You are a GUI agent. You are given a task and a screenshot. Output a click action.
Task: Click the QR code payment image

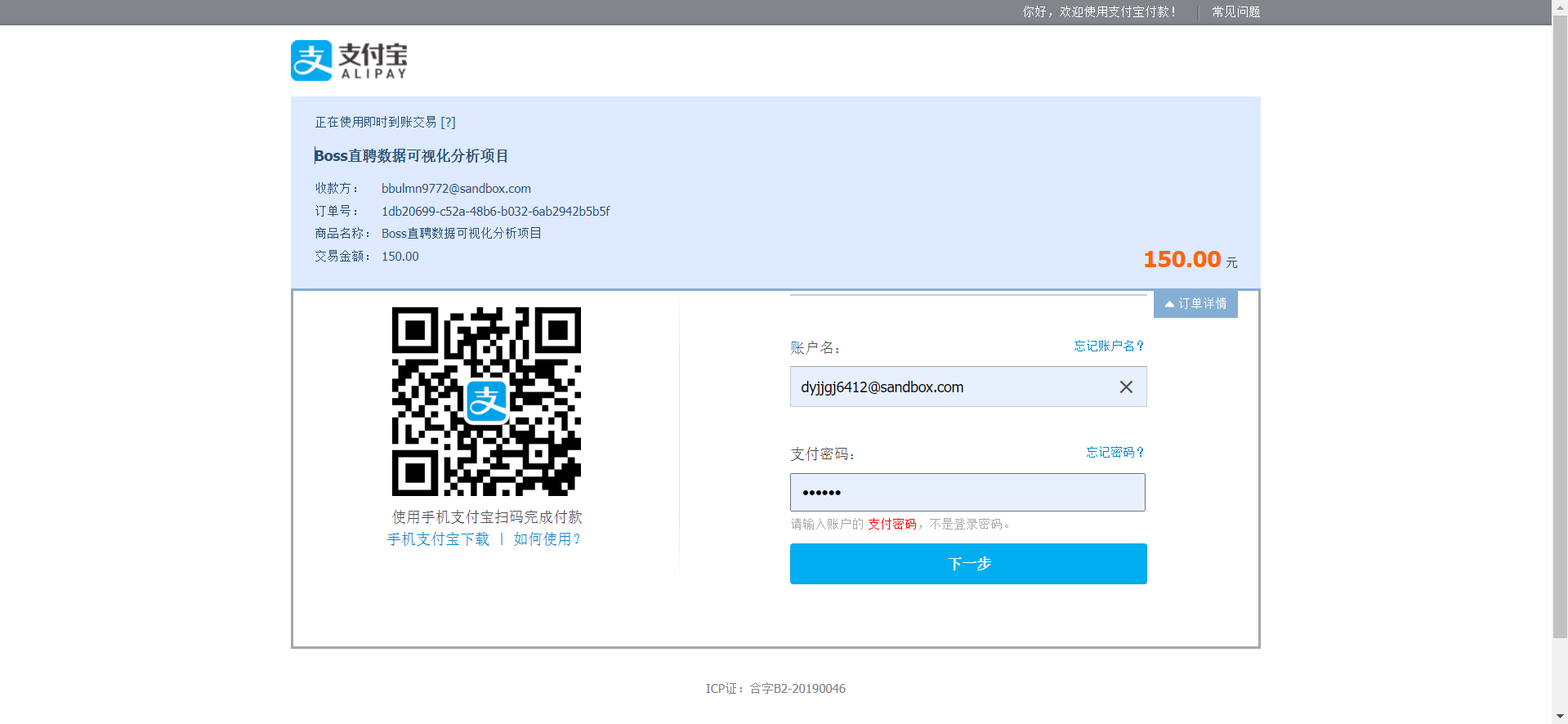(486, 401)
